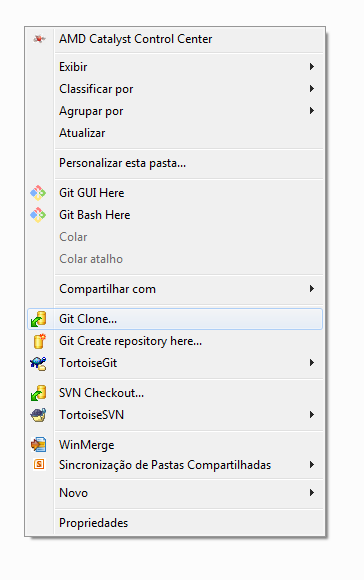Click the TortoiseSVN turtle icon
This screenshot has height=580, width=364.
[x=38, y=415]
